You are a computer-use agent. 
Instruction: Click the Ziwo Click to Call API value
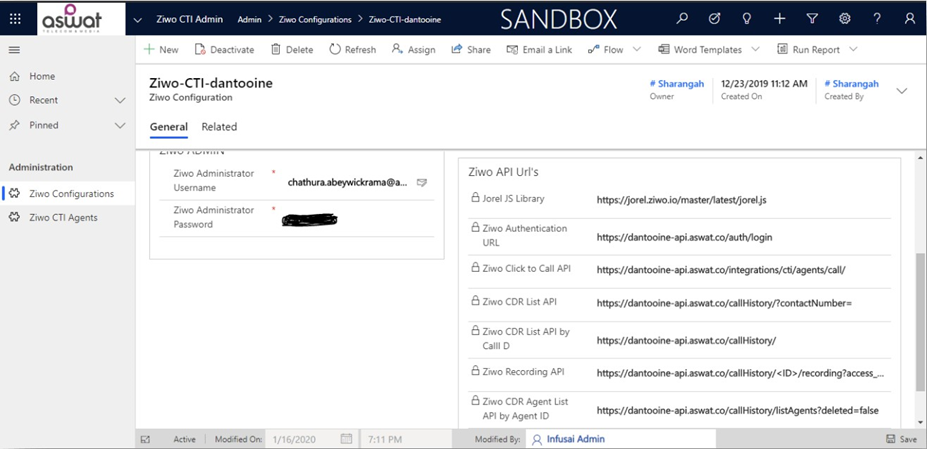tap(721, 270)
